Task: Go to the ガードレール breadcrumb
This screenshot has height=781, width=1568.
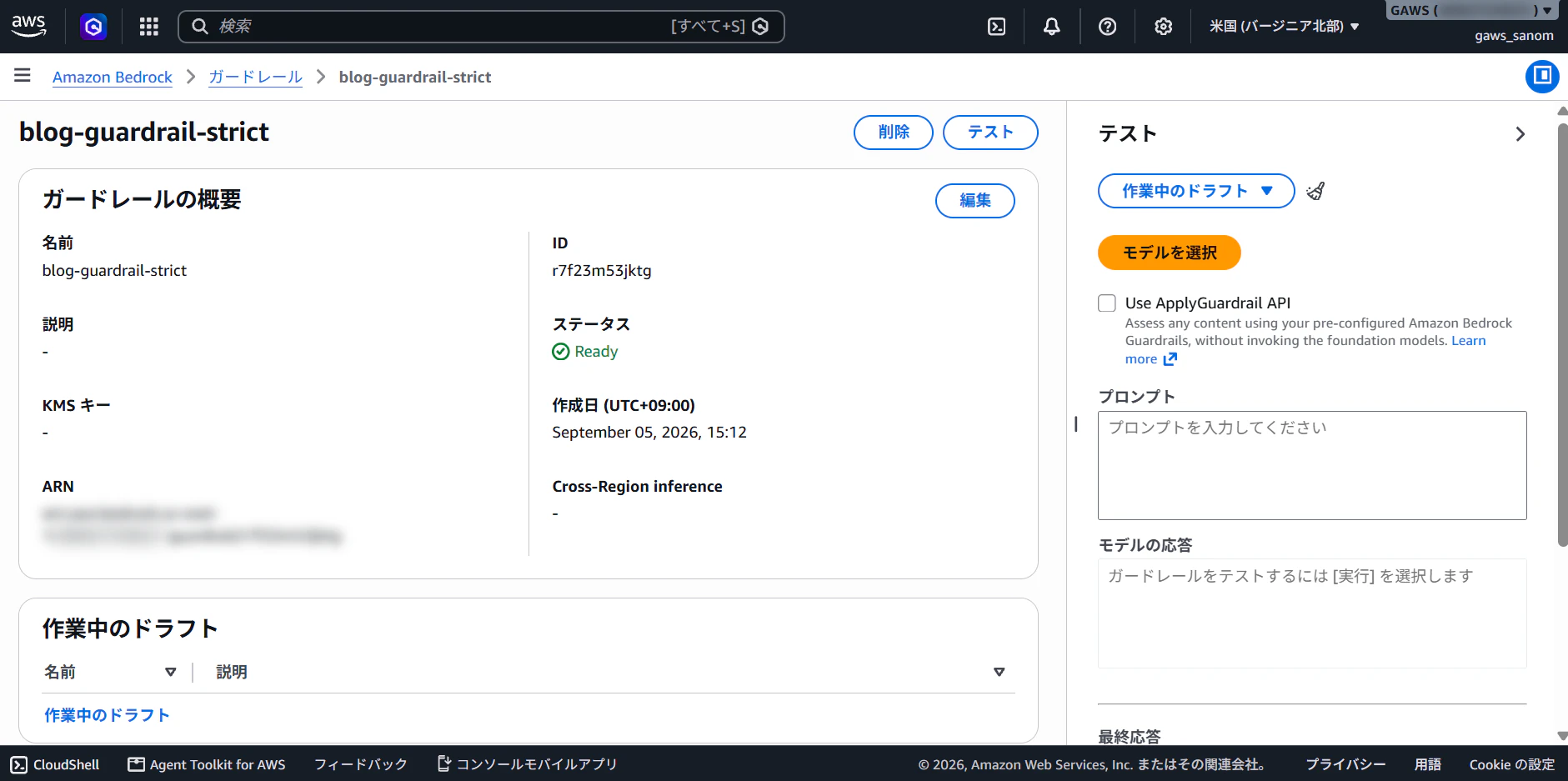Action: (255, 77)
